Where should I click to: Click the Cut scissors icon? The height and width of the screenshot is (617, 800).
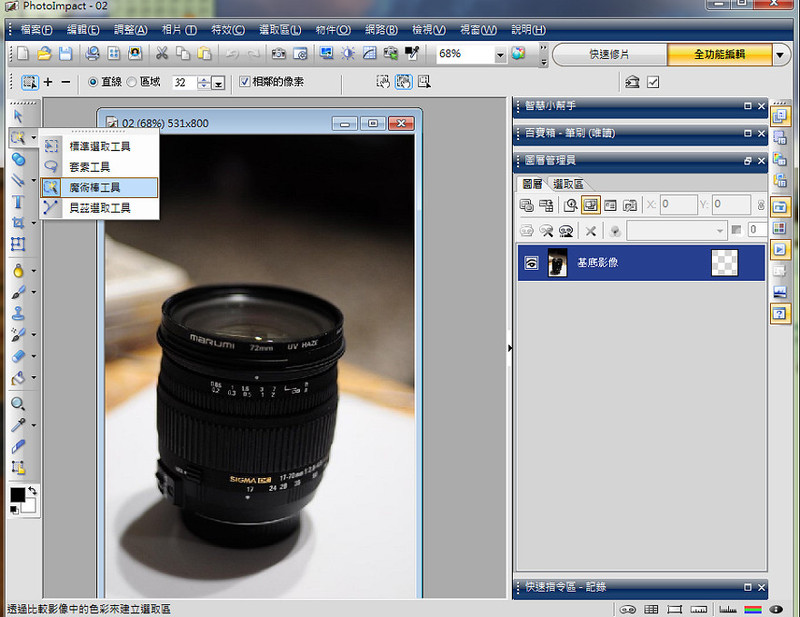(162, 54)
